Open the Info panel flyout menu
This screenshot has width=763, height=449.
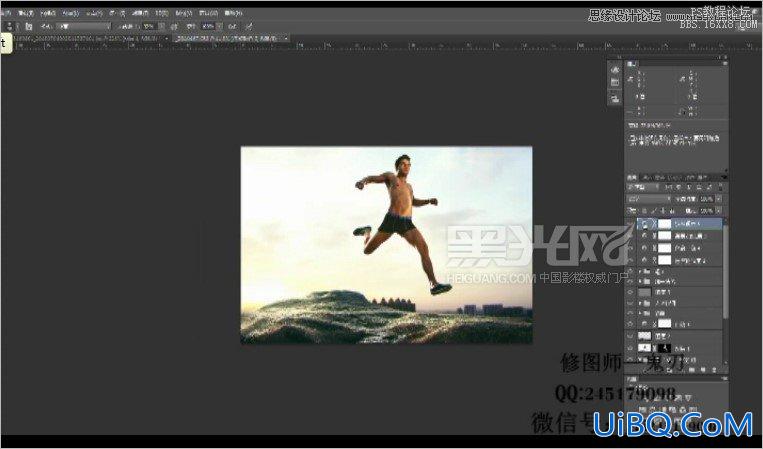[x=725, y=63]
